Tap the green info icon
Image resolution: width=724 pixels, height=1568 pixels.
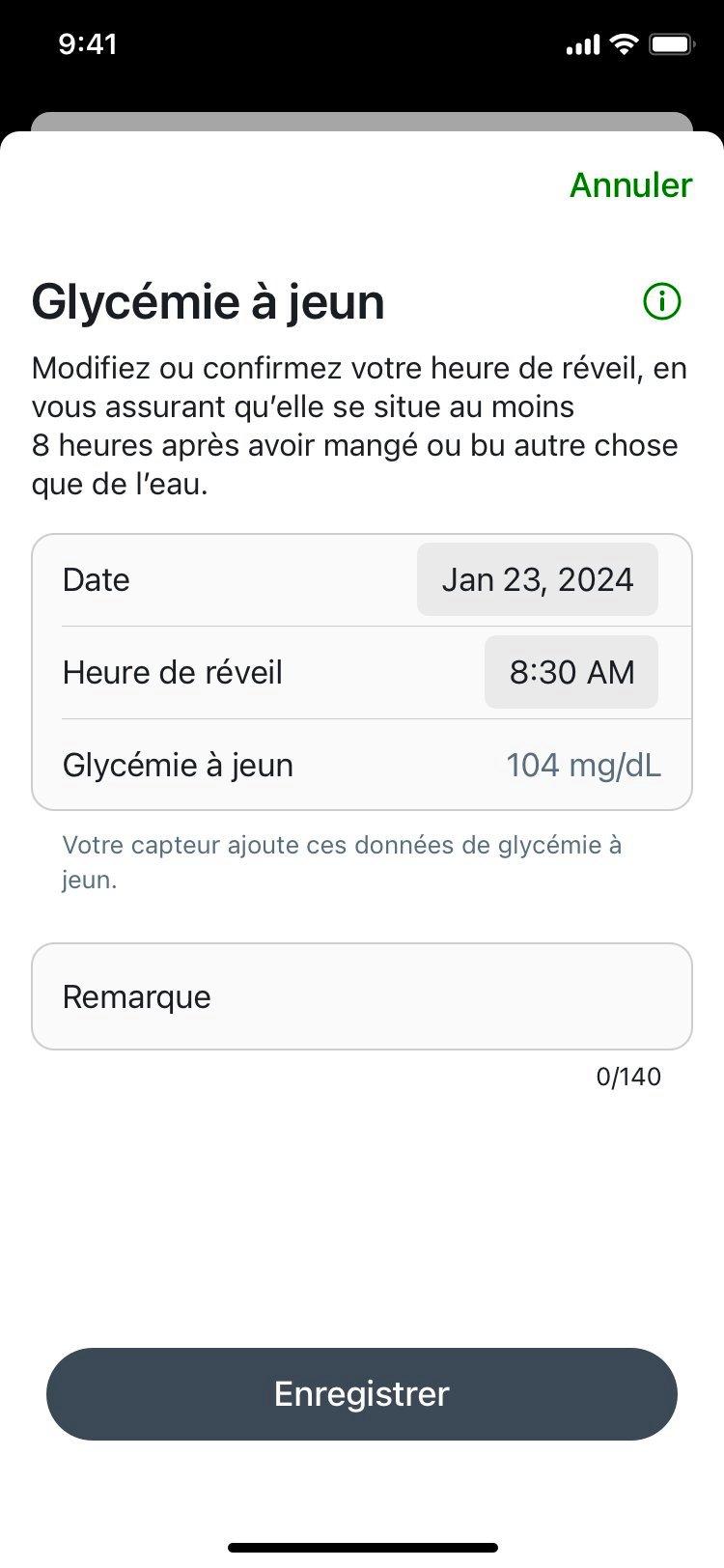[661, 302]
